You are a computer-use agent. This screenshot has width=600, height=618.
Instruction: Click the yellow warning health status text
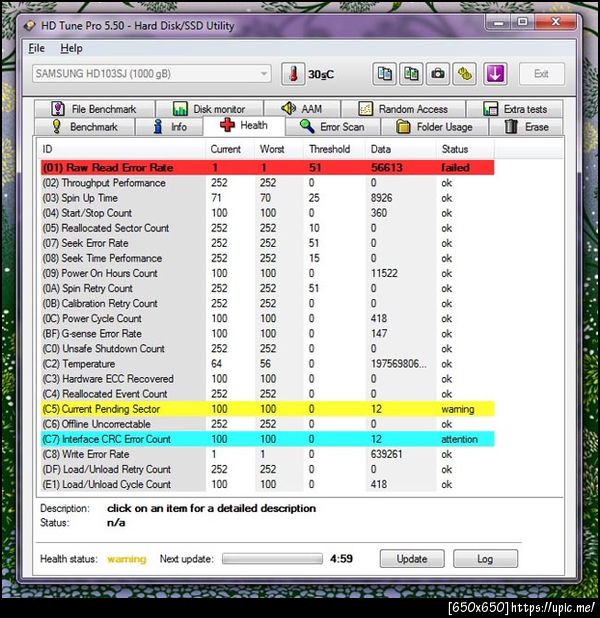(x=127, y=559)
